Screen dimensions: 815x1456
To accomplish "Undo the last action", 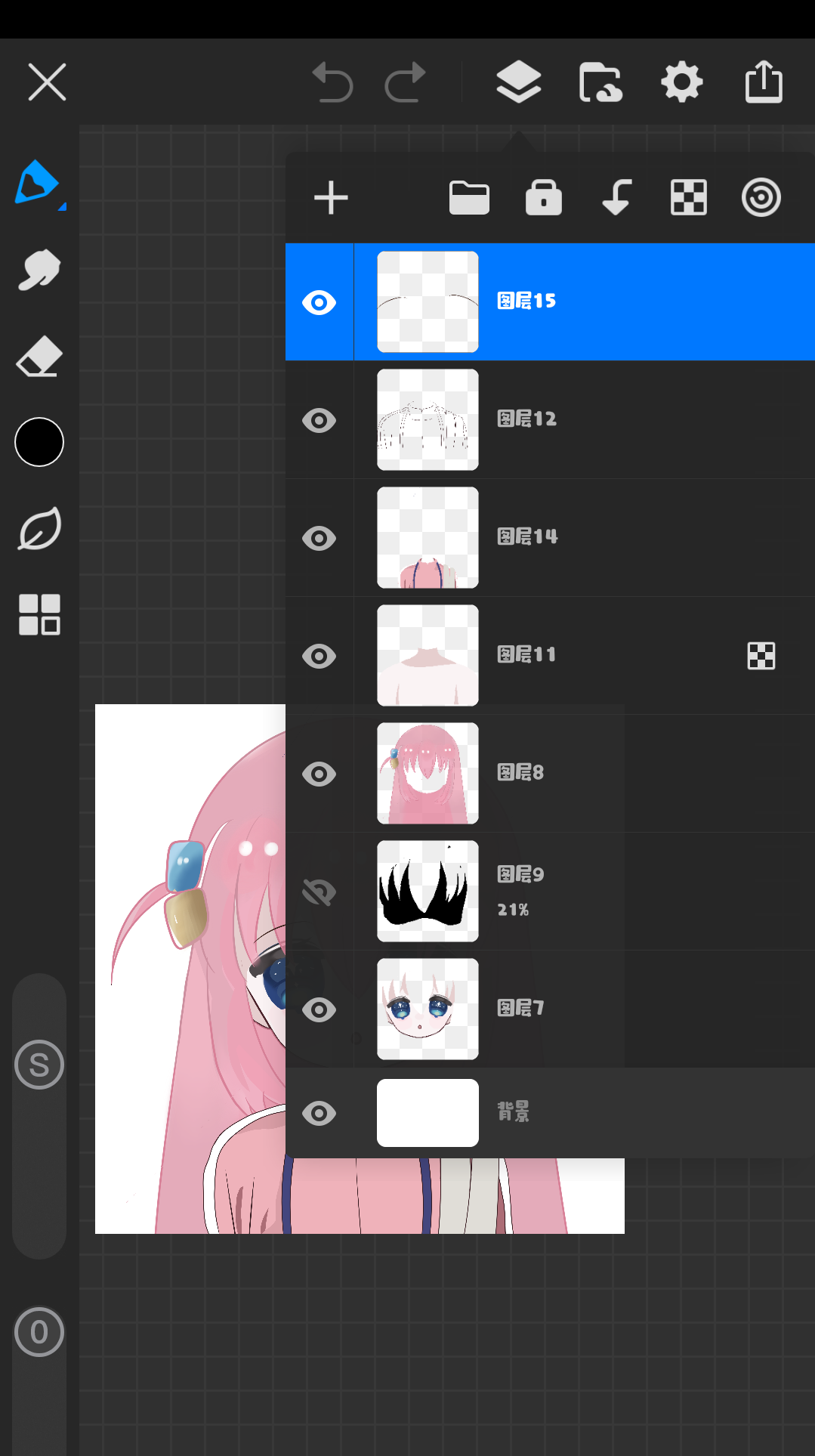I will (332, 82).
